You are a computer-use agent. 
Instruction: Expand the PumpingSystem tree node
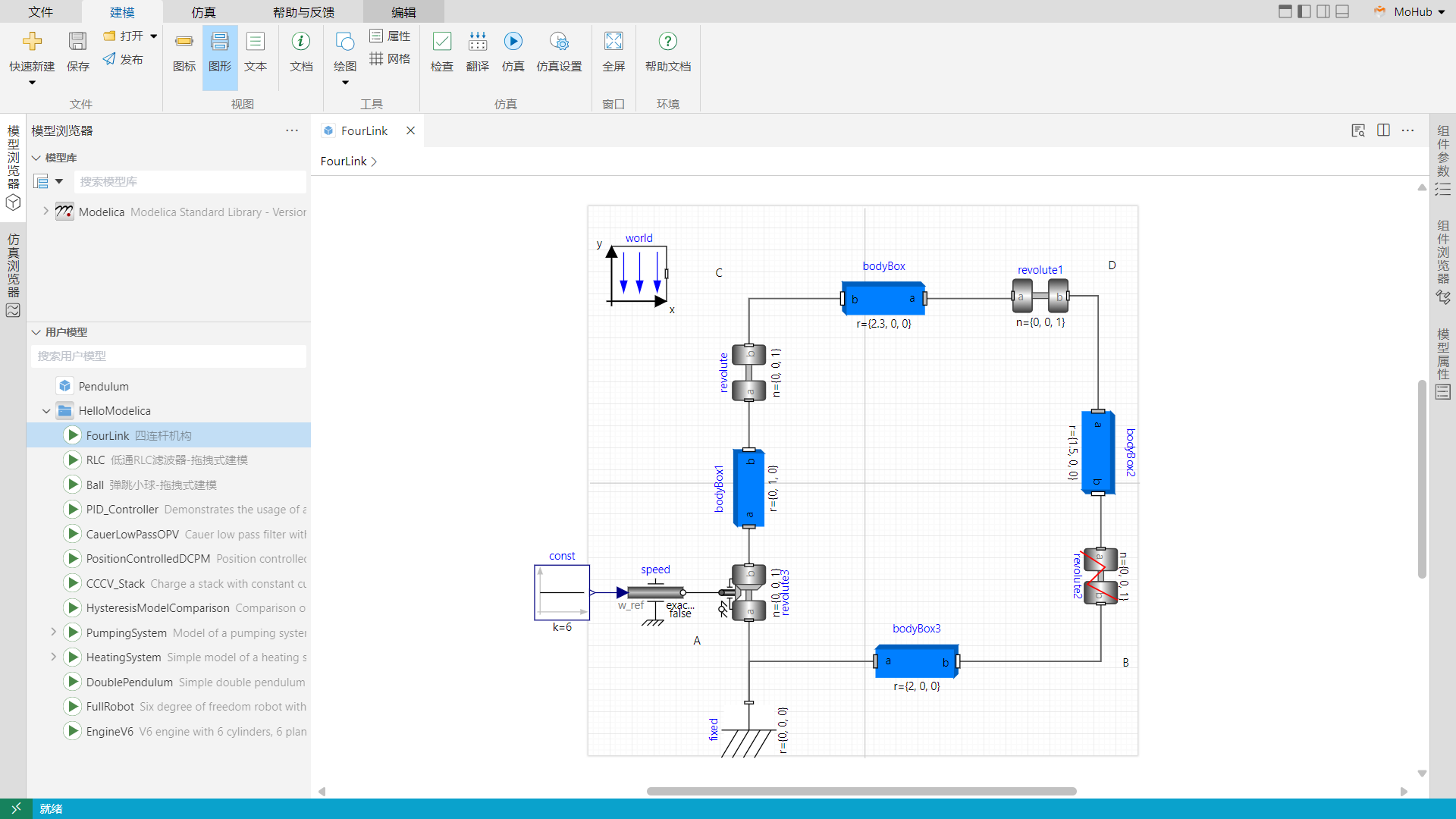54,632
